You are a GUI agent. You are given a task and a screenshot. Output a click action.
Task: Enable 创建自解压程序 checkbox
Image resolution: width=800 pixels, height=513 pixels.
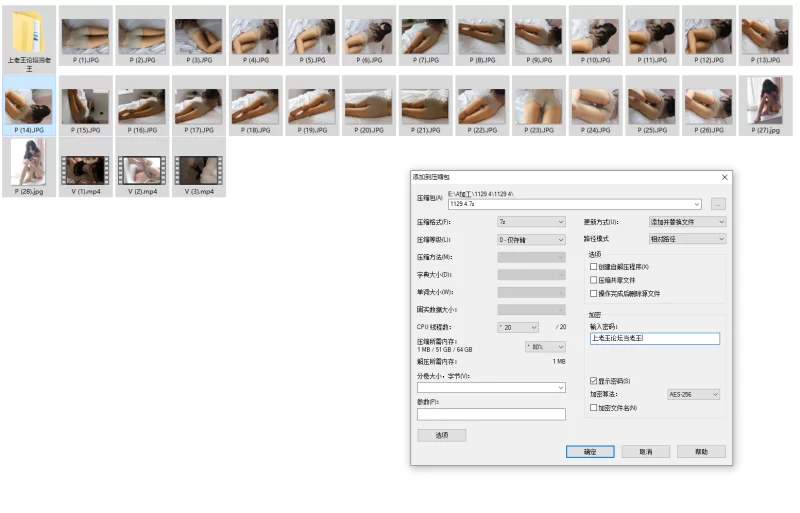pyautogui.click(x=593, y=266)
